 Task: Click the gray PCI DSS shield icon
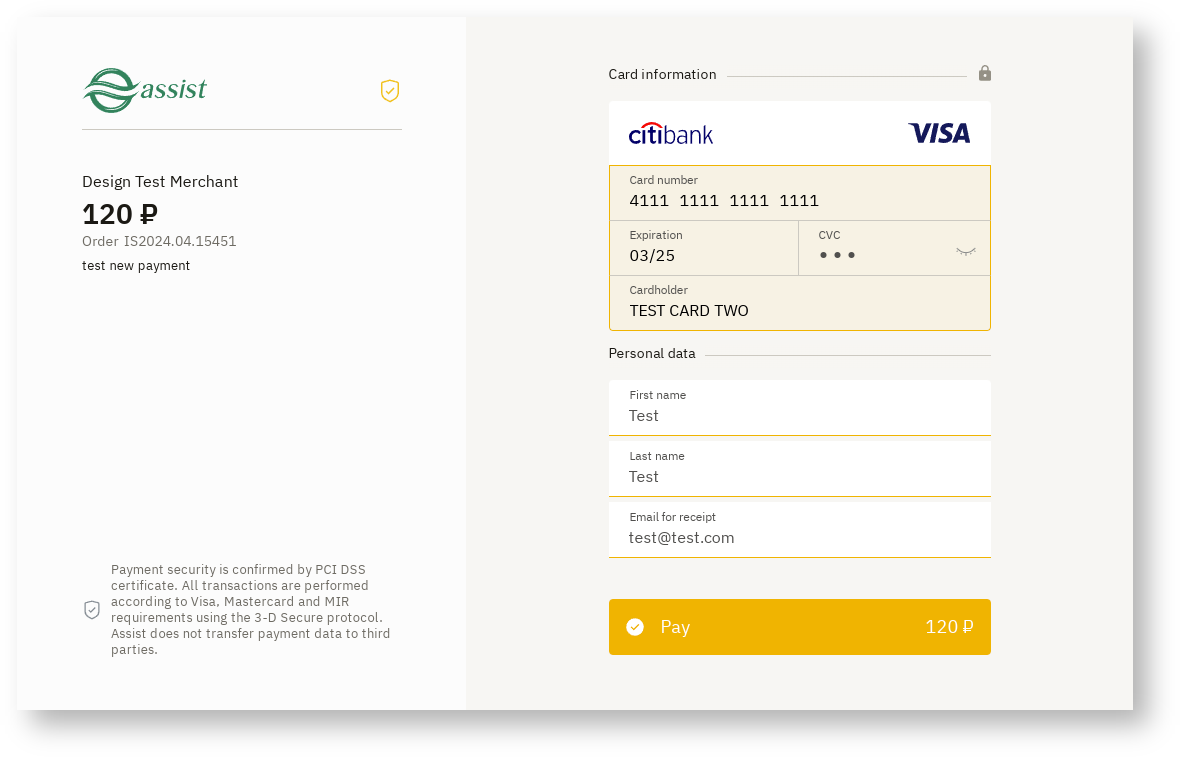pos(92,609)
